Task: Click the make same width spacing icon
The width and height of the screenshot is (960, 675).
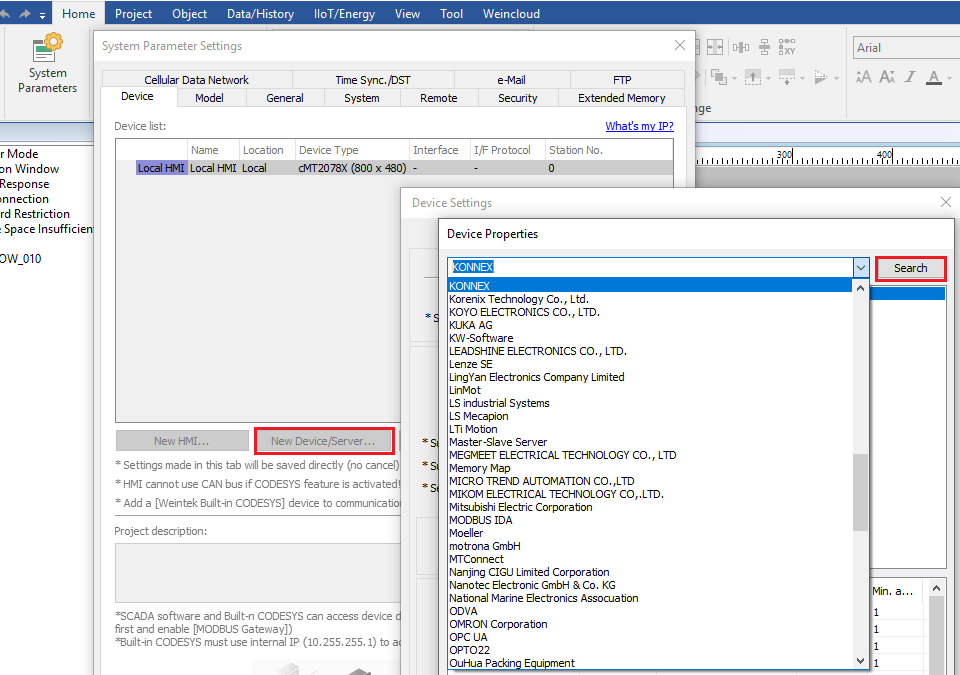Action: (x=714, y=47)
